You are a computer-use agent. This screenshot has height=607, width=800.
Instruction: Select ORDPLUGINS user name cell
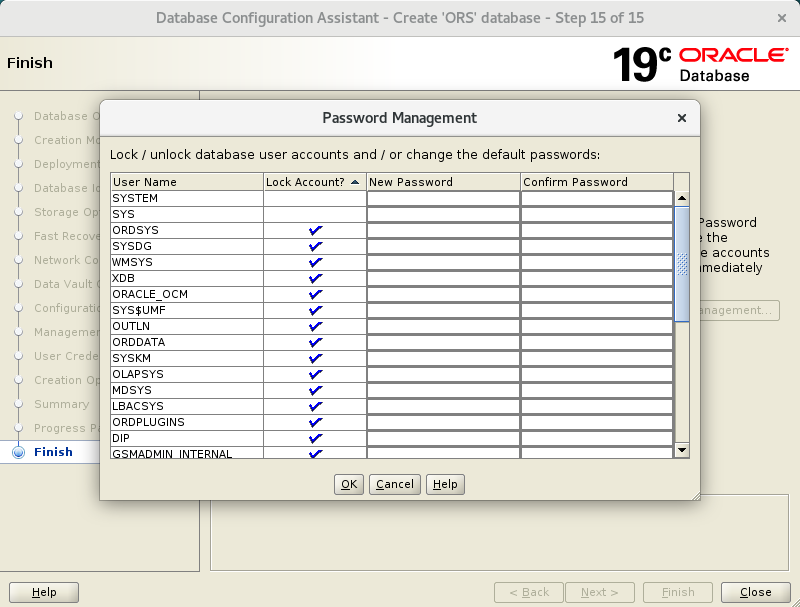tap(187, 422)
